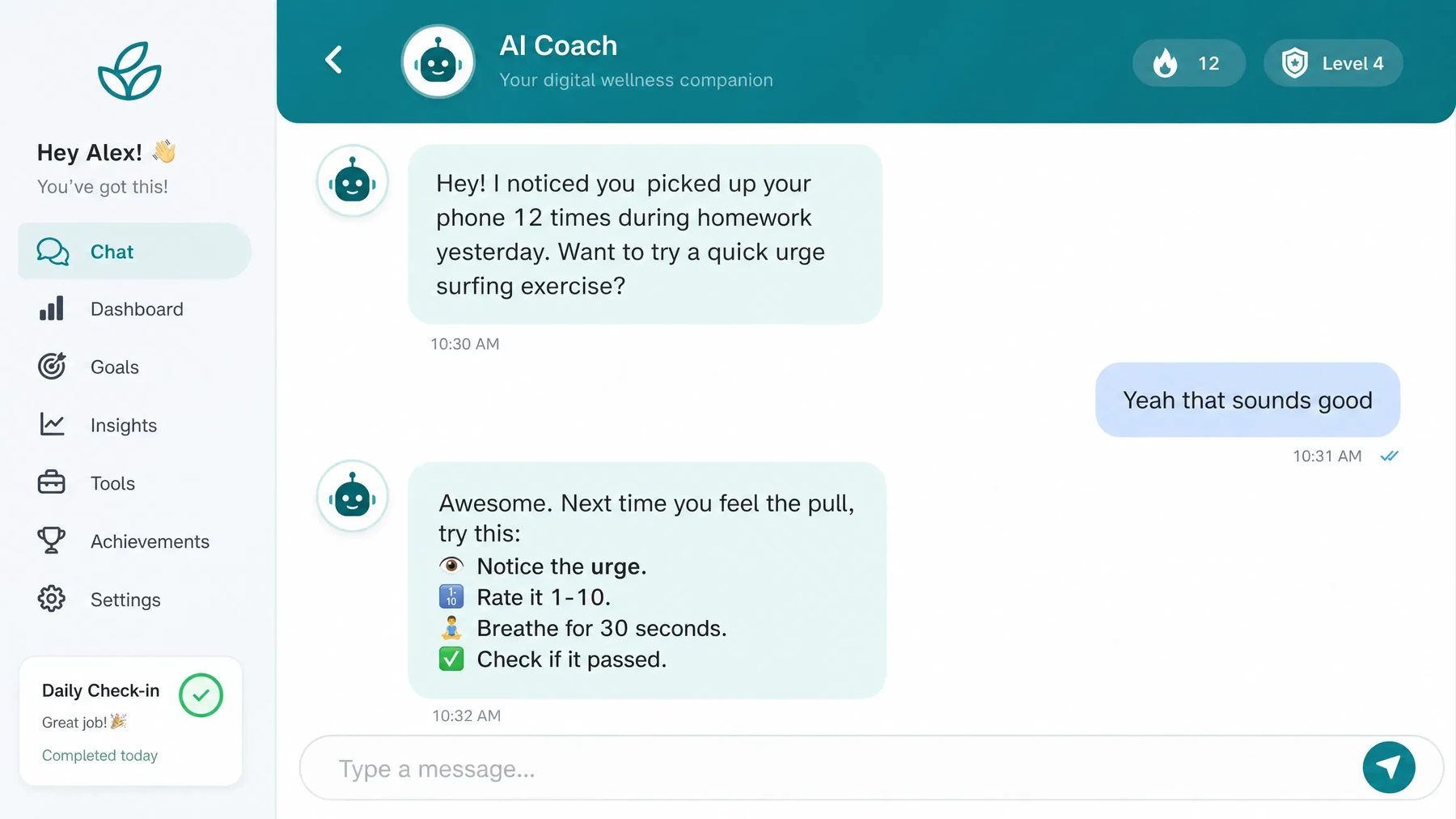This screenshot has height=819, width=1456.
Task: Click the double-check read receipt icon
Action: [1390, 456]
